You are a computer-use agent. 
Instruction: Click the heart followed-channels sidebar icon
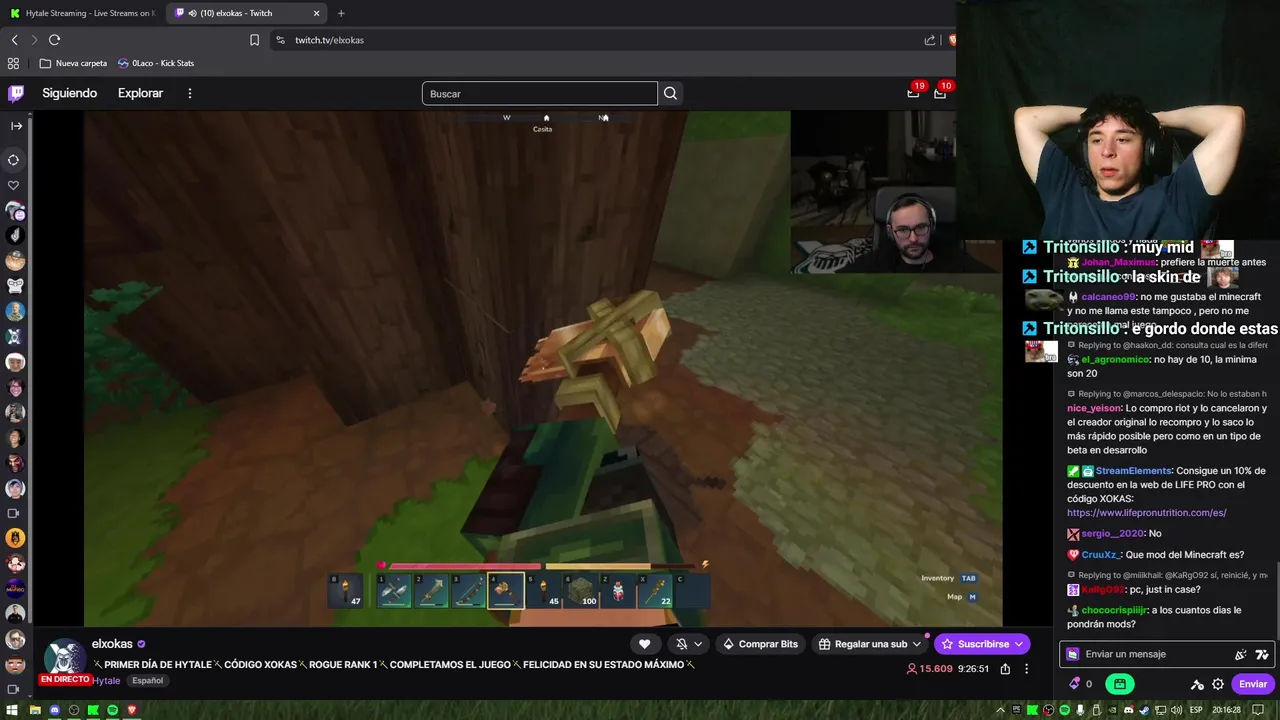[14, 185]
